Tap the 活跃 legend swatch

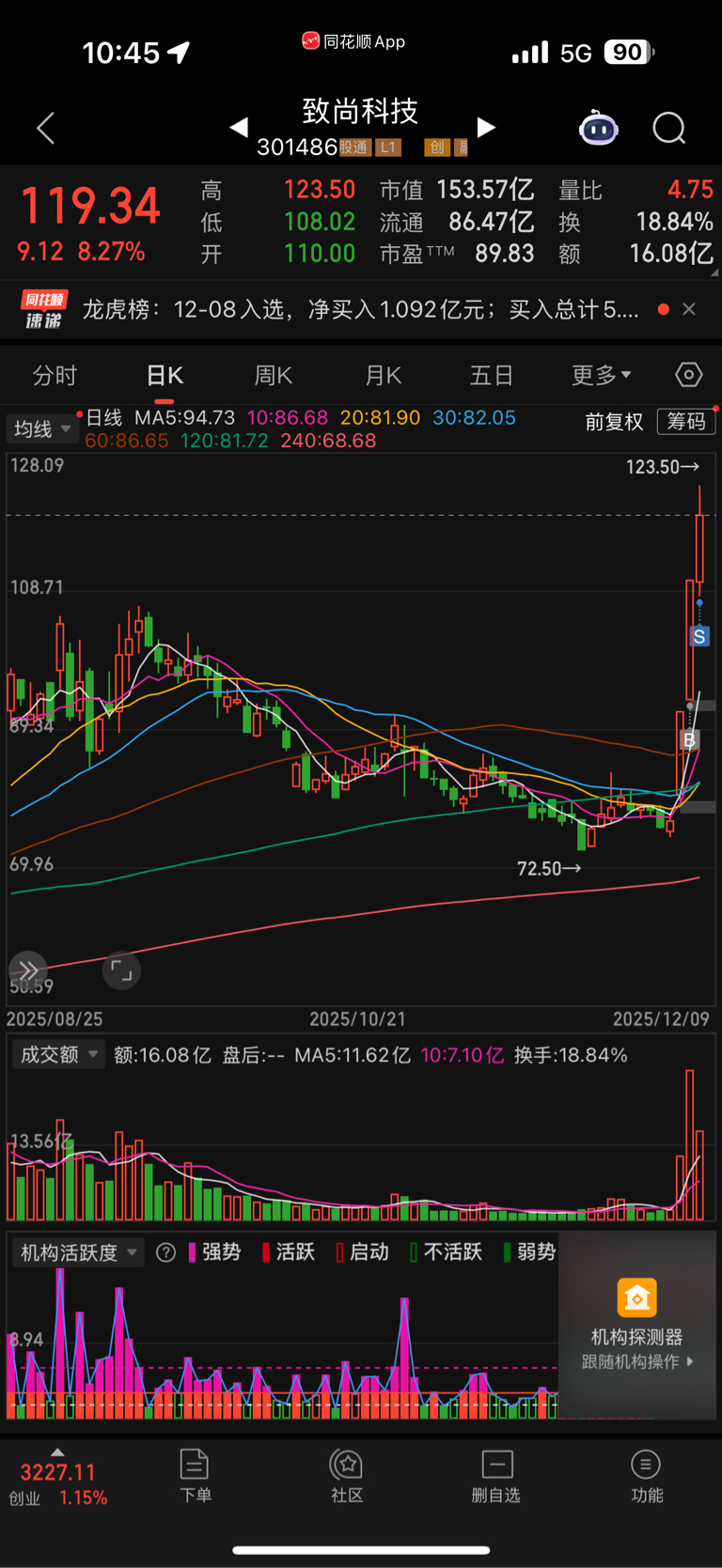click(266, 1252)
